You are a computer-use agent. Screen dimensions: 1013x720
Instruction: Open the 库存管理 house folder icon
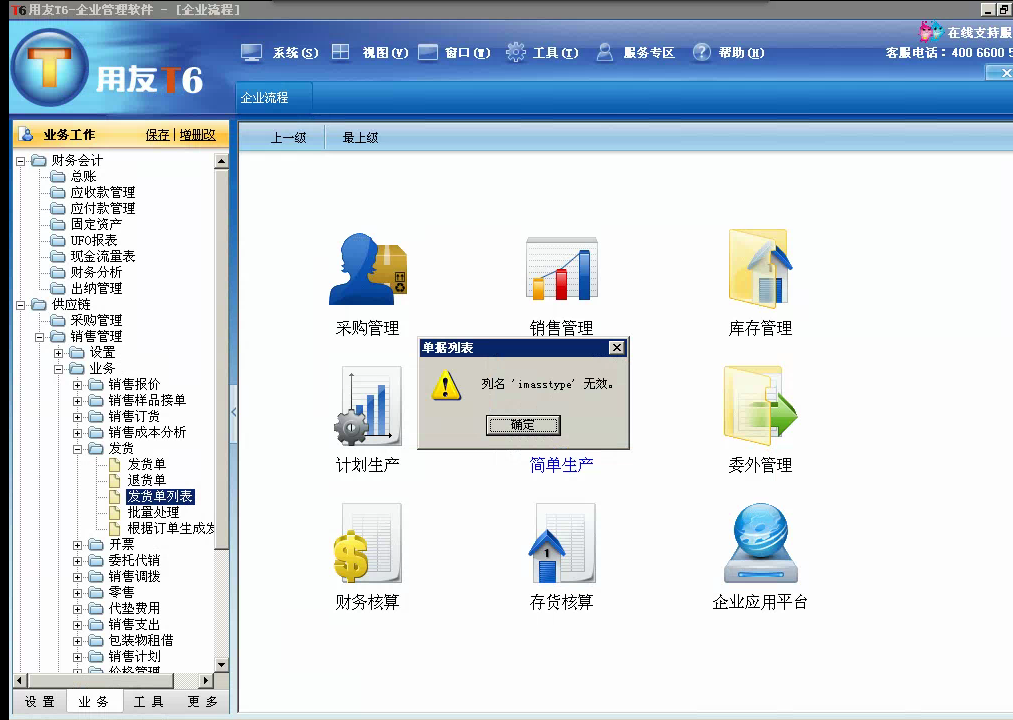pyautogui.click(x=760, y=268)
